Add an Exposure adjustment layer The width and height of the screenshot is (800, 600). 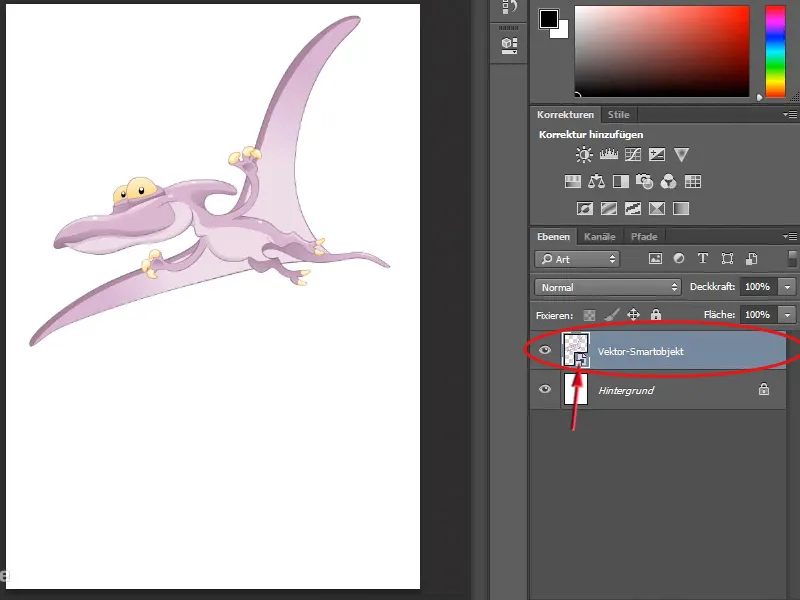657,155
